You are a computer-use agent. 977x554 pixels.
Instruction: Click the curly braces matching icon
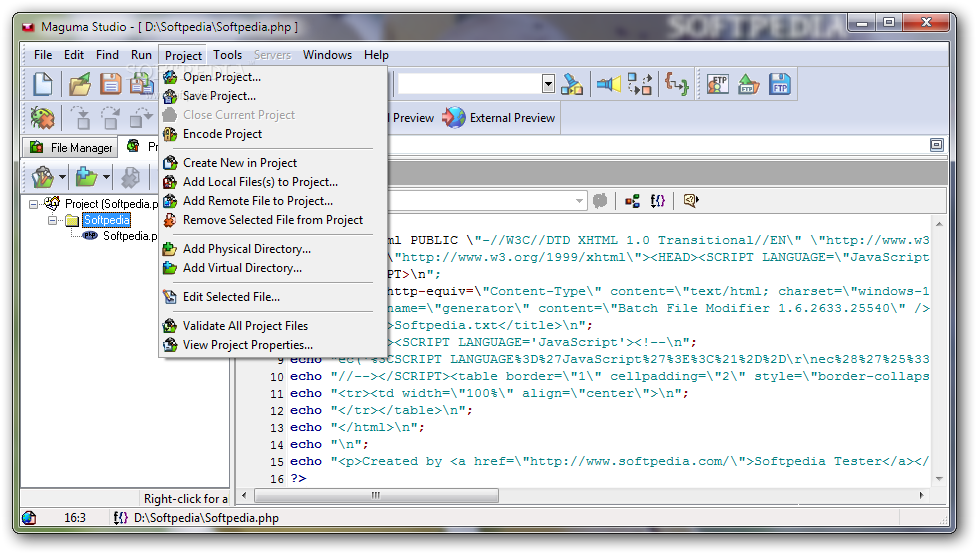(677, 84)
